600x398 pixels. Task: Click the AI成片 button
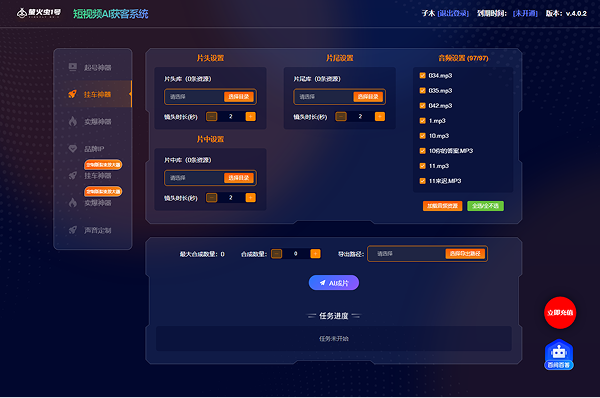tap(334, 283)
